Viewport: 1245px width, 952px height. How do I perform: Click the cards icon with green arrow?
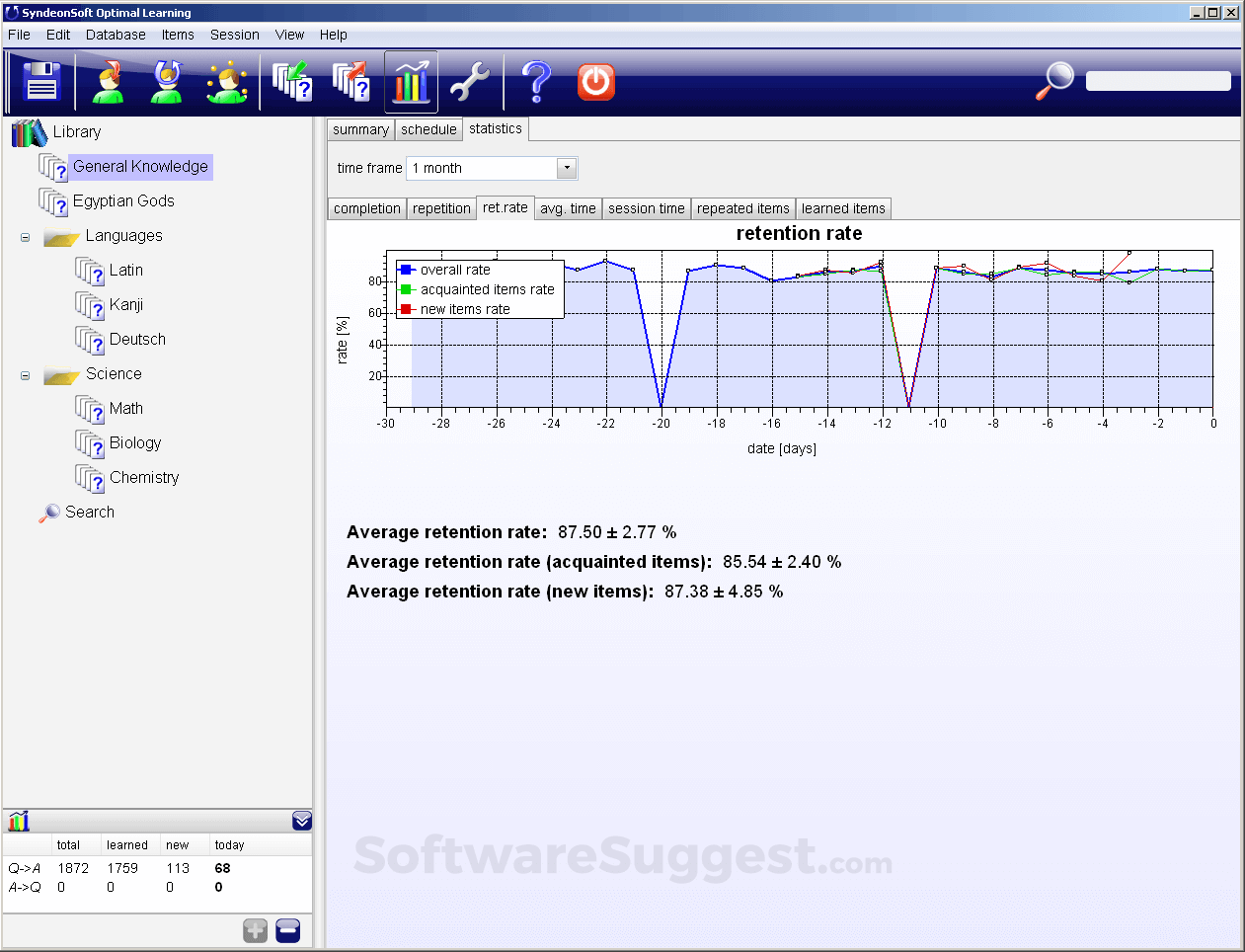pos(292,82)
